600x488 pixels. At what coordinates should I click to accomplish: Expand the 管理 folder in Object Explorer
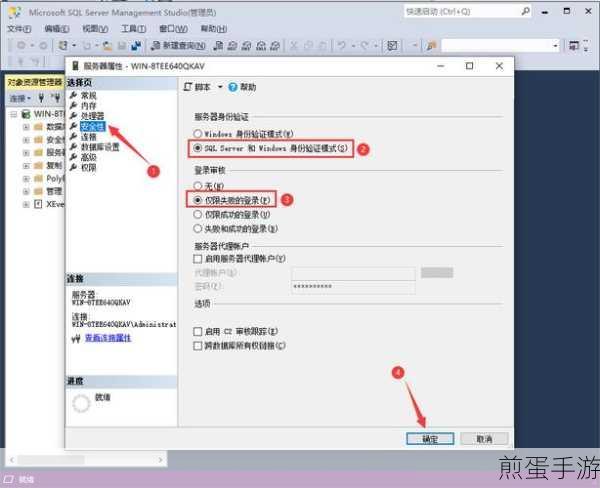(26, 191)
